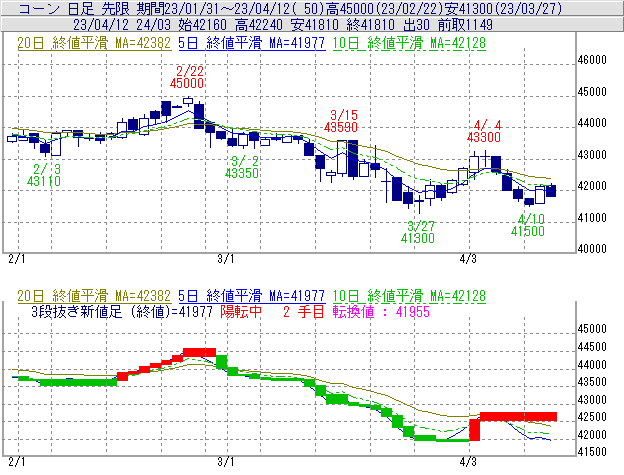
Task: Click the lower chart's 5日 終値平滑 MA=41977 label
Action: [252, 296]
